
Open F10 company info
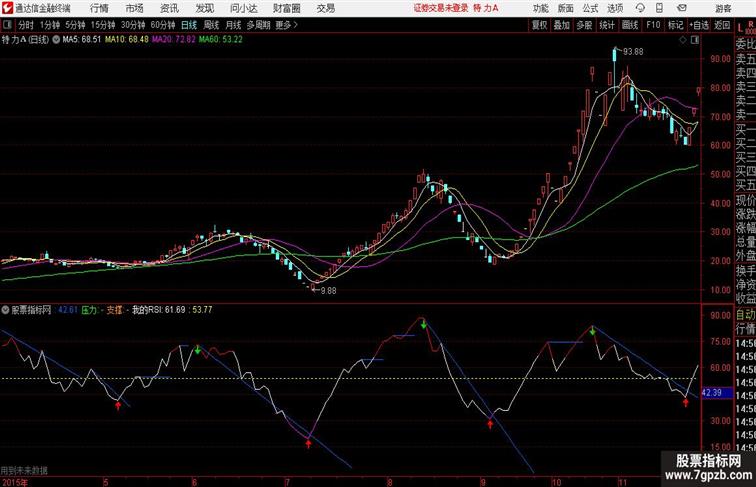coord(653,25)
